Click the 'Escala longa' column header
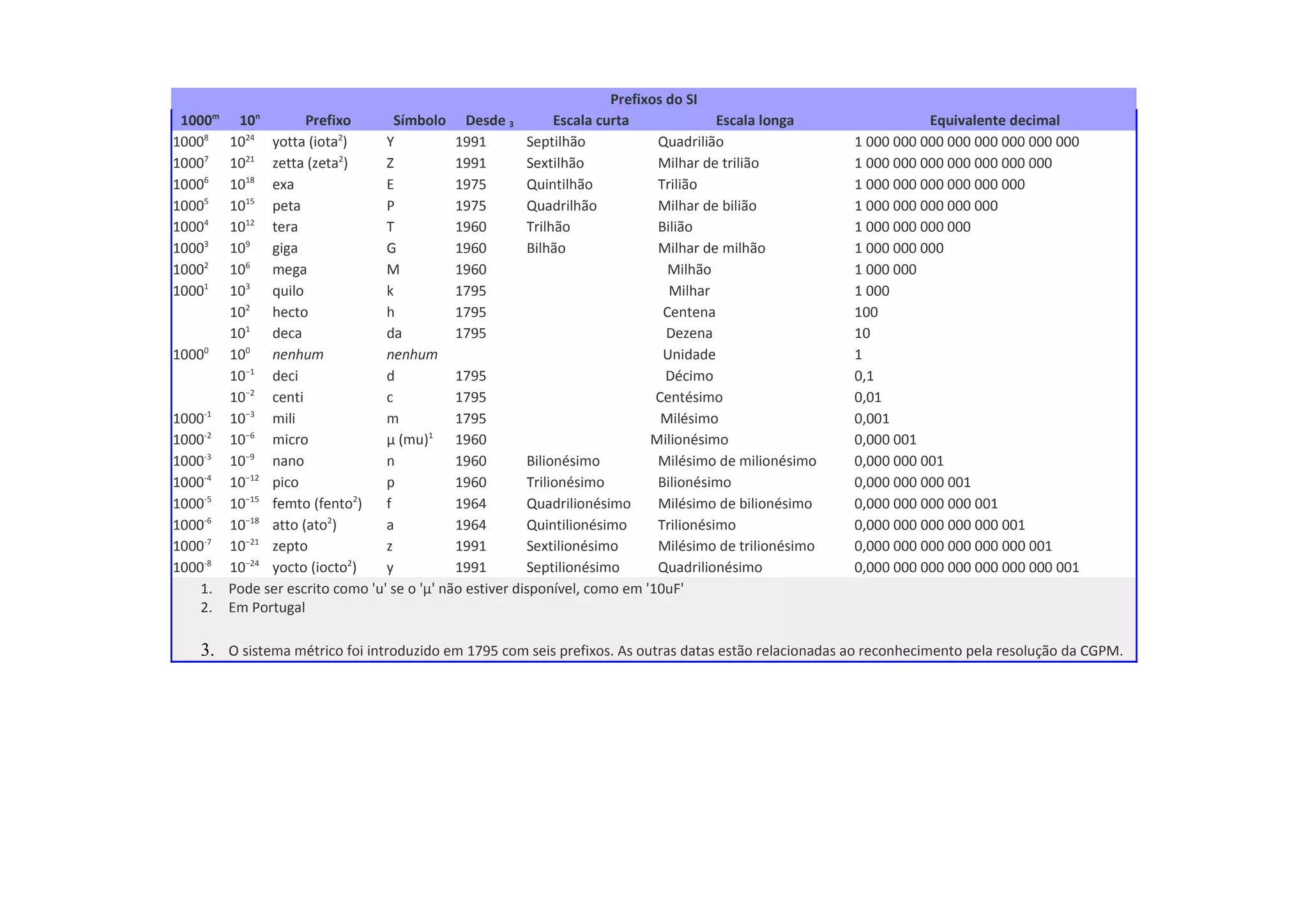1308x924 pixels. pos(754,120)
